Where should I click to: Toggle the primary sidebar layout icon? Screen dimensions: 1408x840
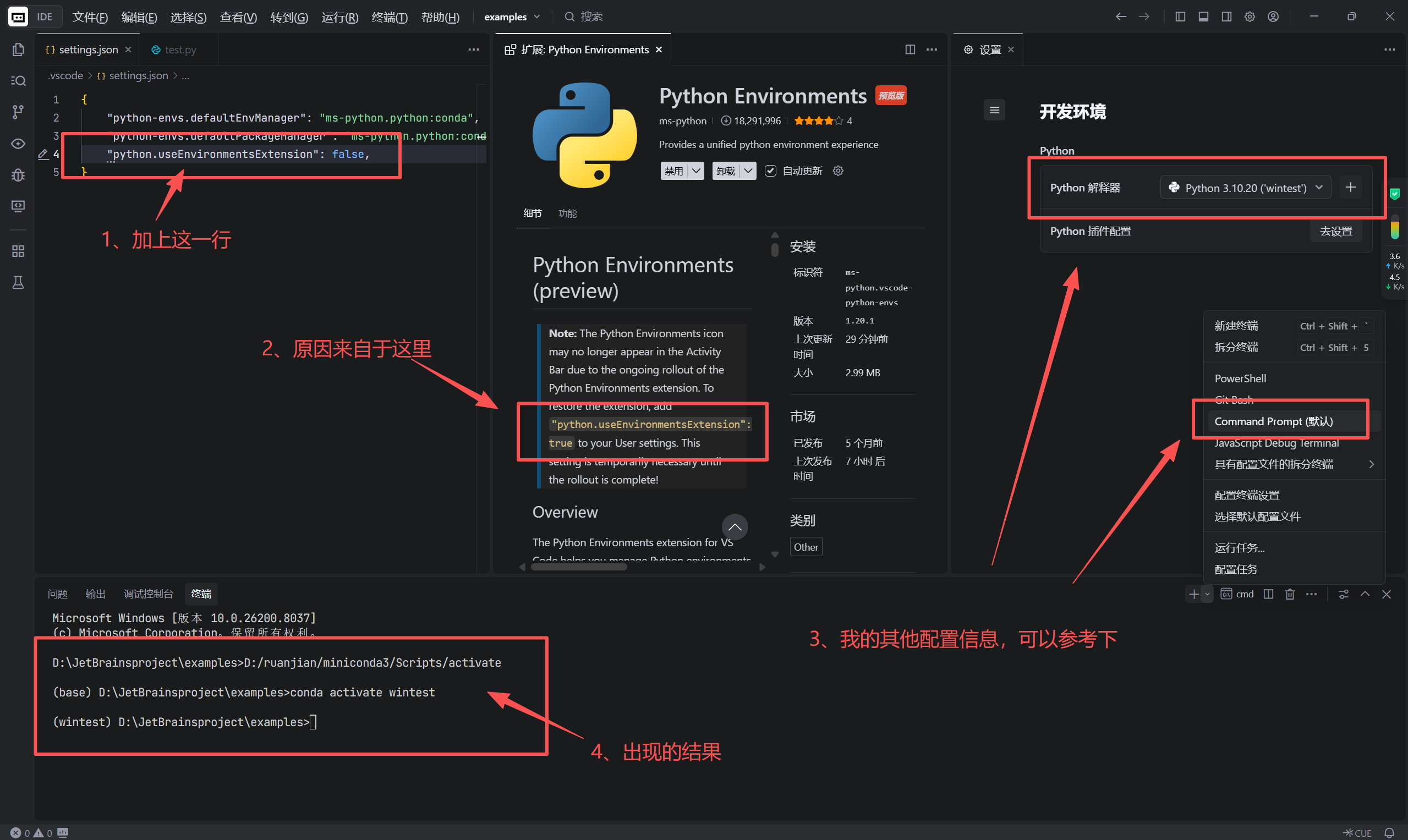1180,17
